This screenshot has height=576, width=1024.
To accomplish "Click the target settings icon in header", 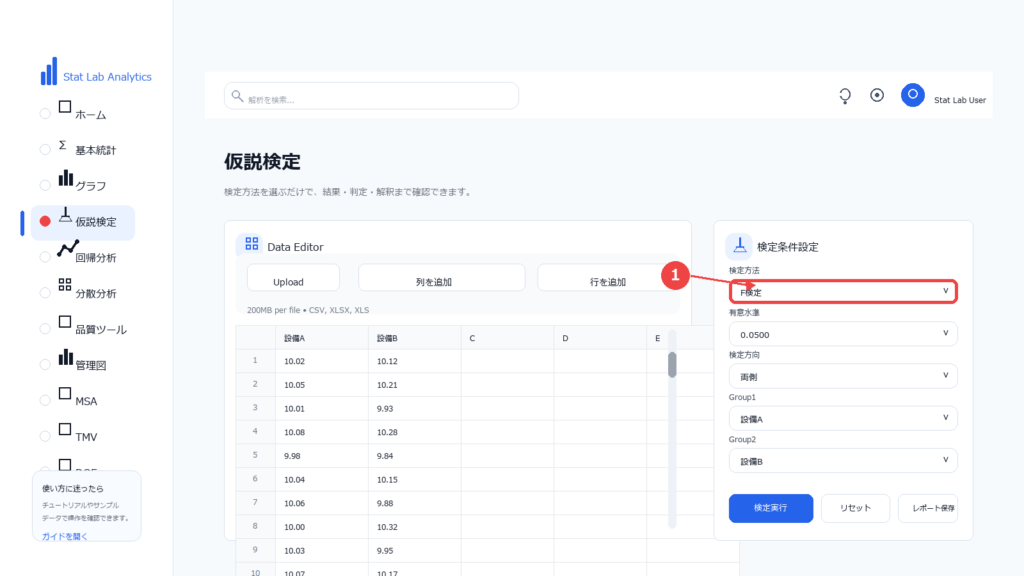I will (x=877, y=95).
